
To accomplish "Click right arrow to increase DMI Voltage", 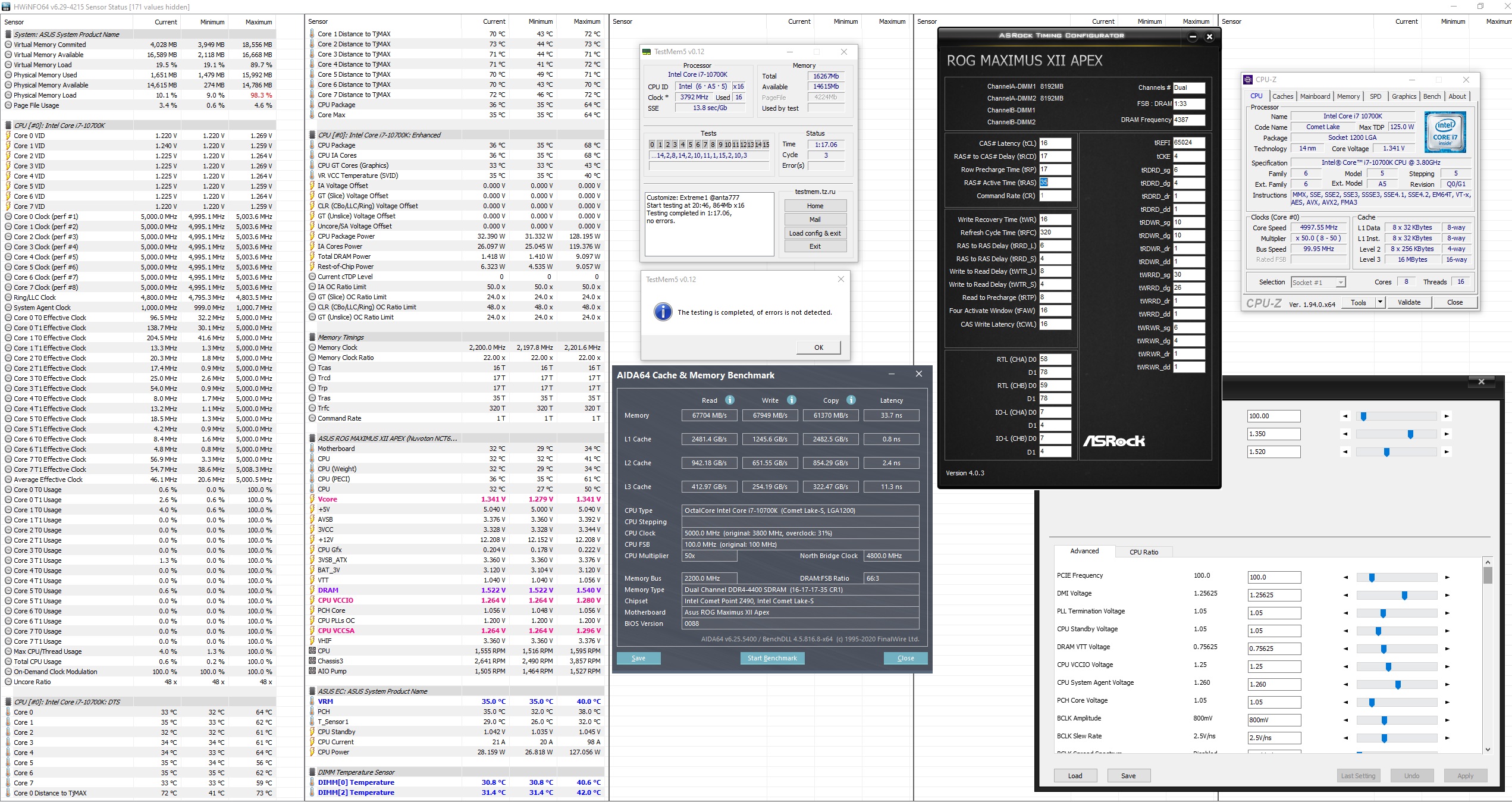I will click(x=1447, y=595).
